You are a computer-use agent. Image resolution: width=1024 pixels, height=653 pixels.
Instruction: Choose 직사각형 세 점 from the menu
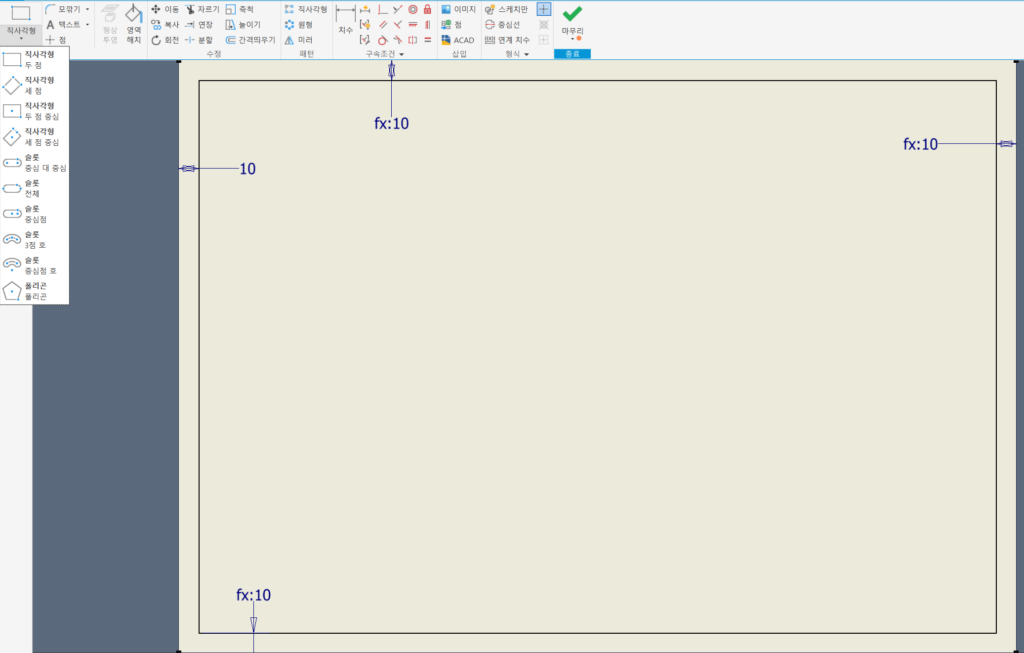click(x=35, y=85)
